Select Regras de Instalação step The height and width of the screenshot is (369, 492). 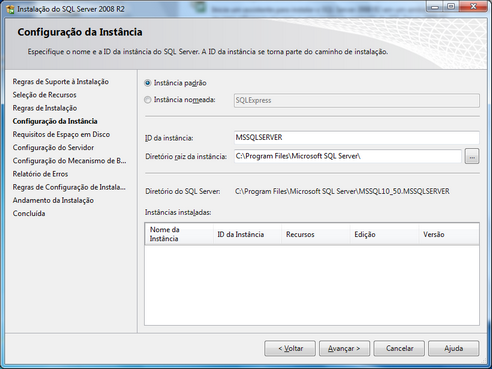[x=45, y=108]
